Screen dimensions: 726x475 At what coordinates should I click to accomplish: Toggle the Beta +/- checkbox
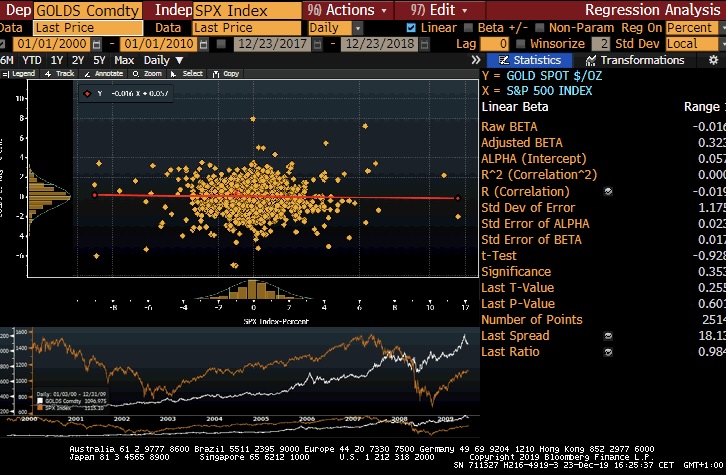coord(468,28)
